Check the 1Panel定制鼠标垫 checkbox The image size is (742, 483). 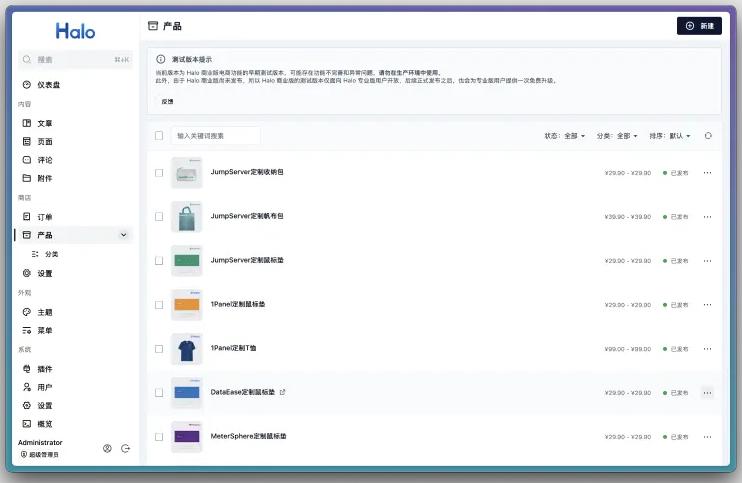[x=159, y=305]
